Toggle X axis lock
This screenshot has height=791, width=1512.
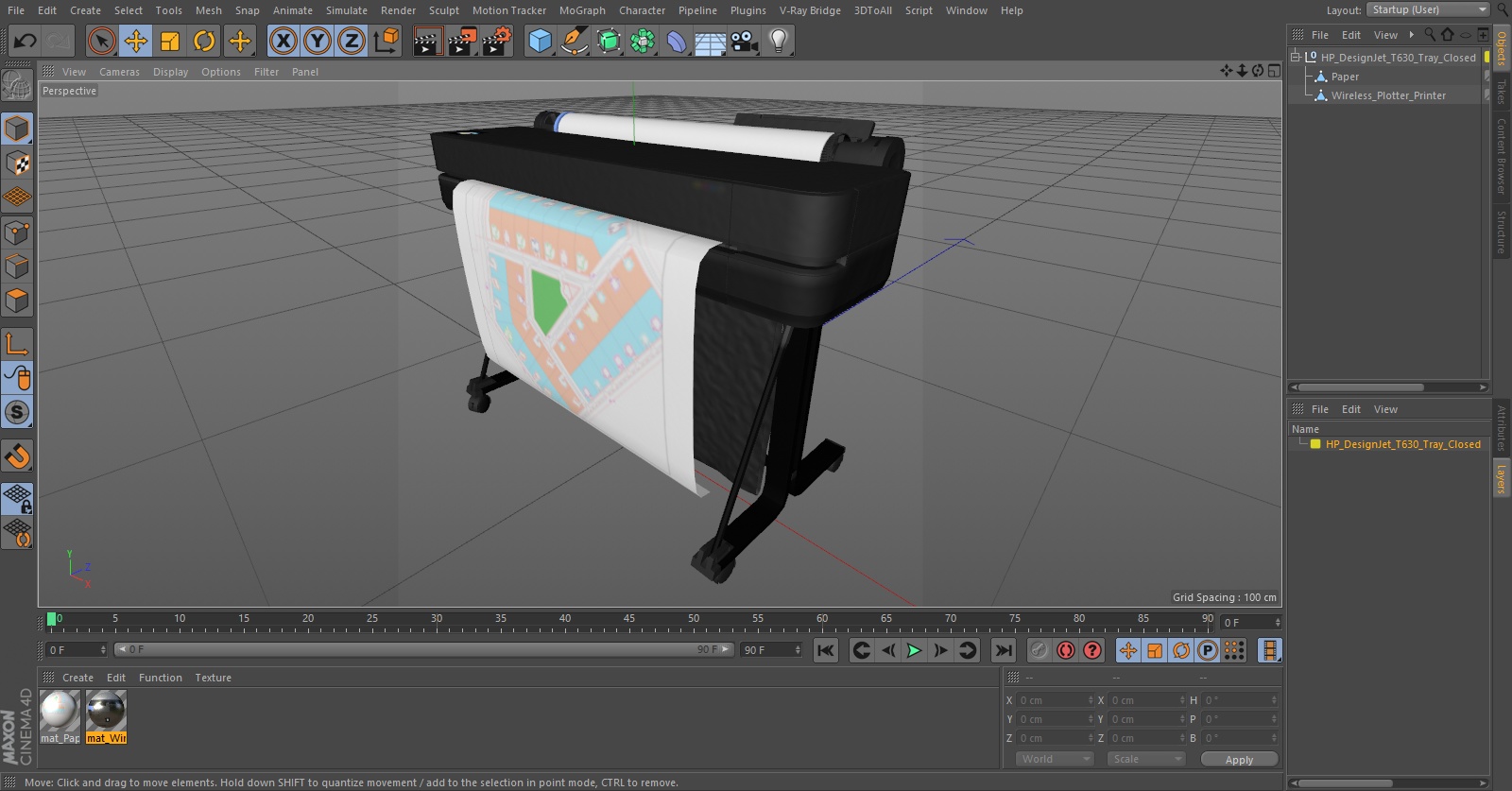pos(283,41)
